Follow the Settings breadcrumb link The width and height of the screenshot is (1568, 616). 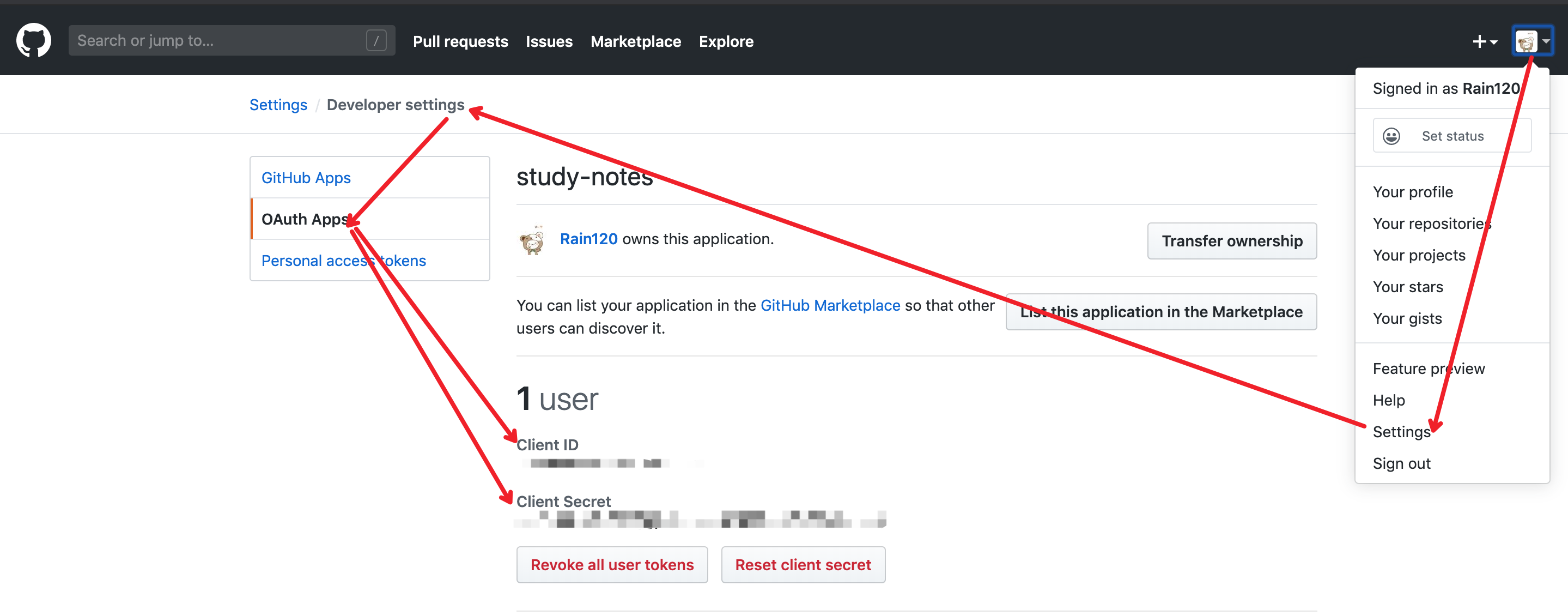pyautogui.click(x=278, y=105)
